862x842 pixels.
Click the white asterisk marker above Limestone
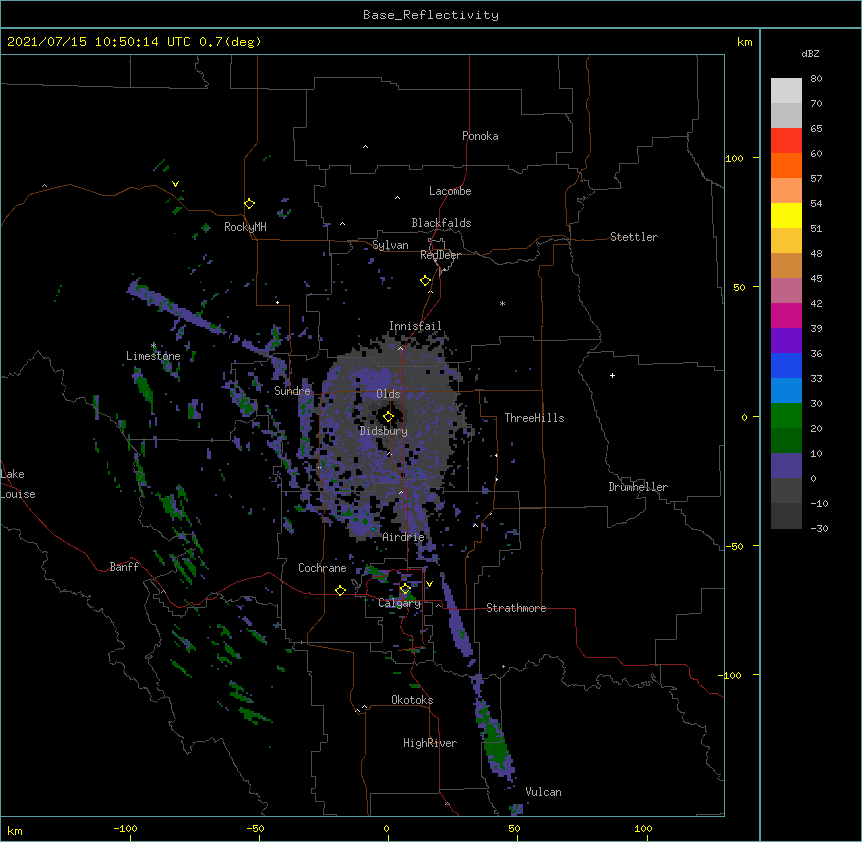tap(153, 346)
